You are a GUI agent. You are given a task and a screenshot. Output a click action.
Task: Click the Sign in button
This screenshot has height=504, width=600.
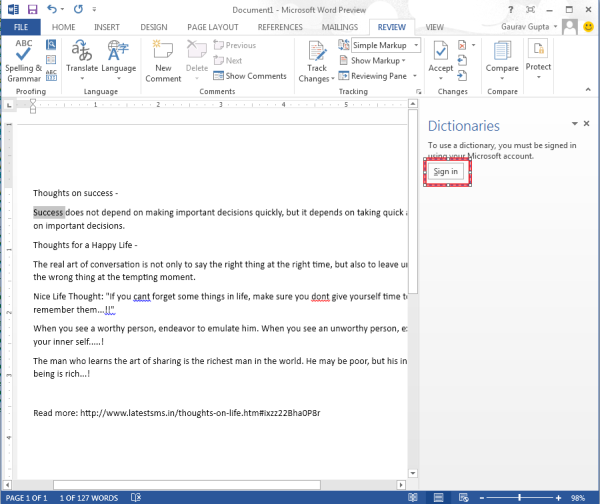coord(446,172)
